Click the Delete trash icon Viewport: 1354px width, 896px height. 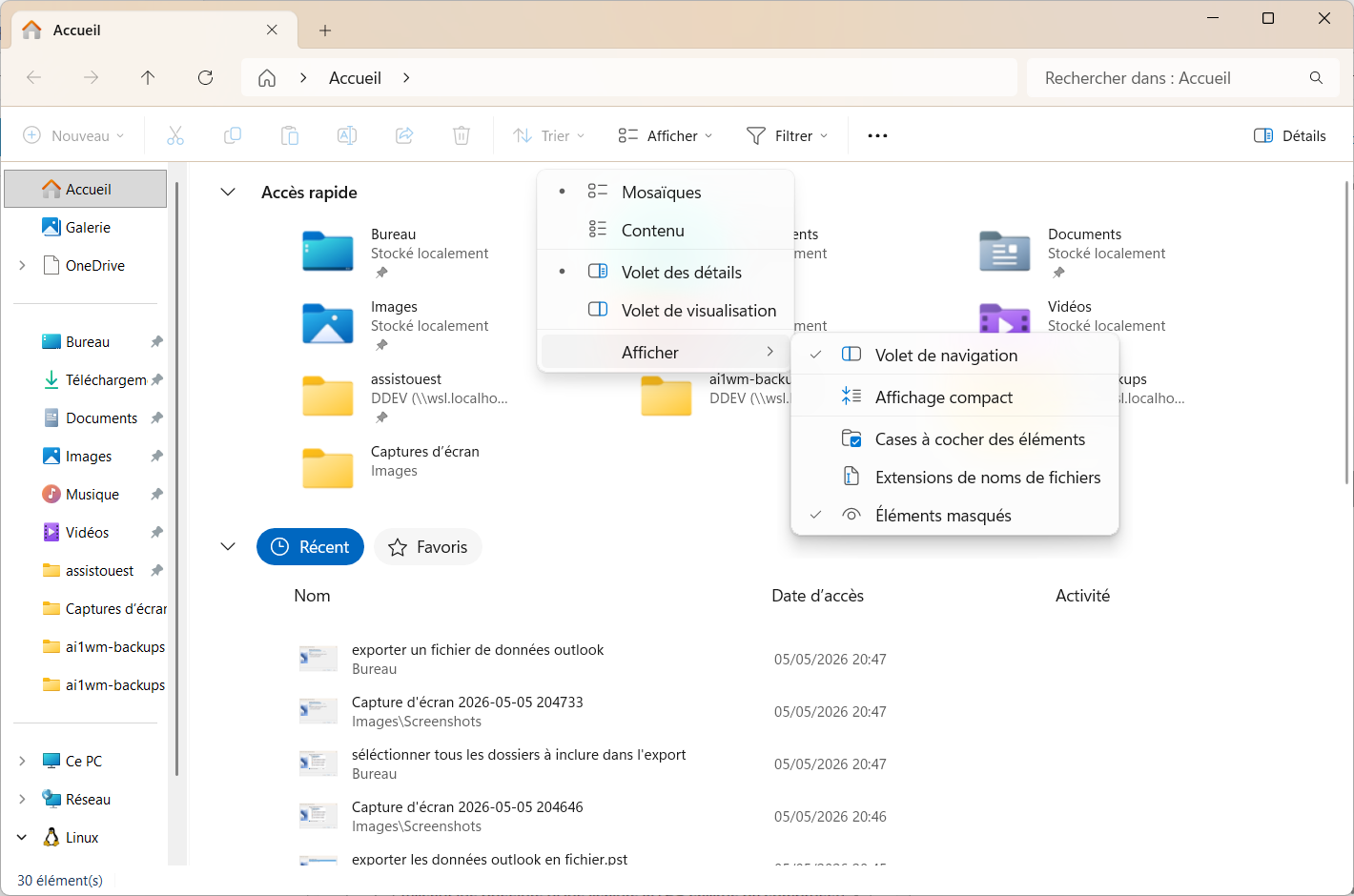click(462, 135)
